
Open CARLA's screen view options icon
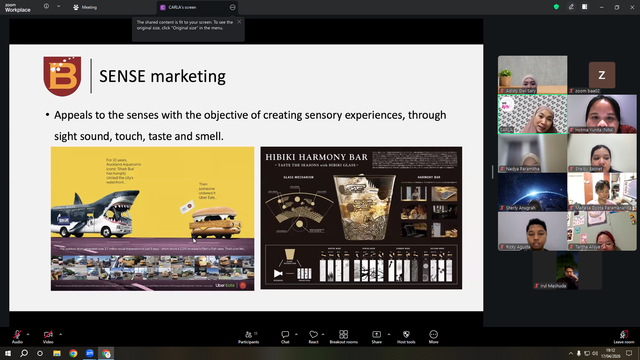pos(232,7)
